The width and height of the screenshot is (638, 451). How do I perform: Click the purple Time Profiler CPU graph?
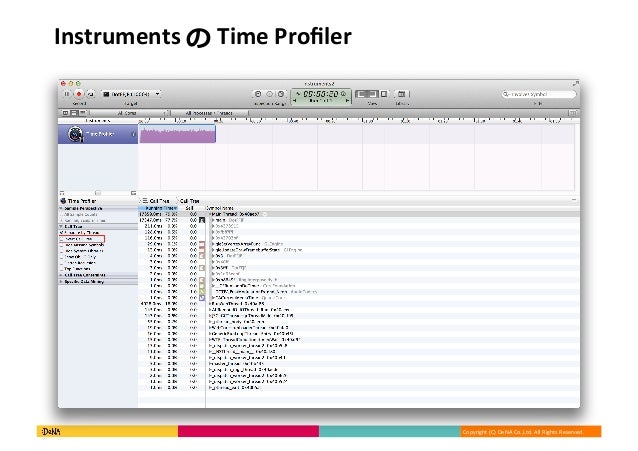tap(177, 134)
